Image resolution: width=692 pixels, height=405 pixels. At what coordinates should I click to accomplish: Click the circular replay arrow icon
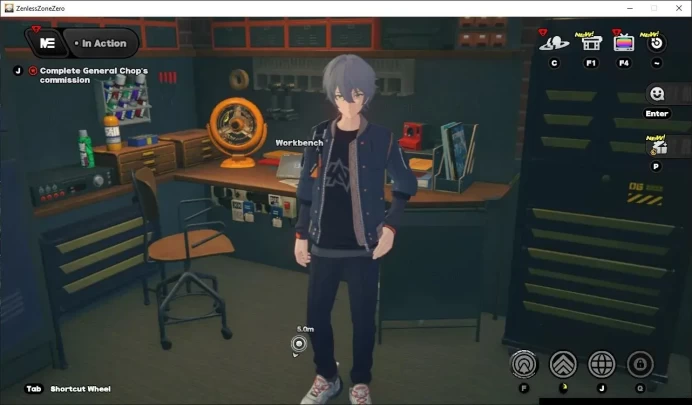click(x=657, y=43)
